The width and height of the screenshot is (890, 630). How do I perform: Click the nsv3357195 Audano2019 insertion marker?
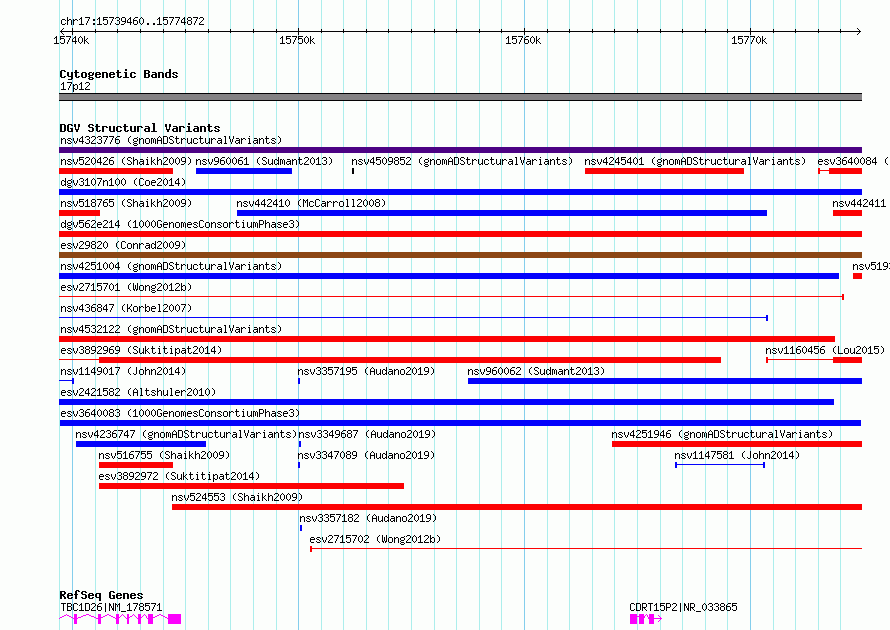point(299,381)
